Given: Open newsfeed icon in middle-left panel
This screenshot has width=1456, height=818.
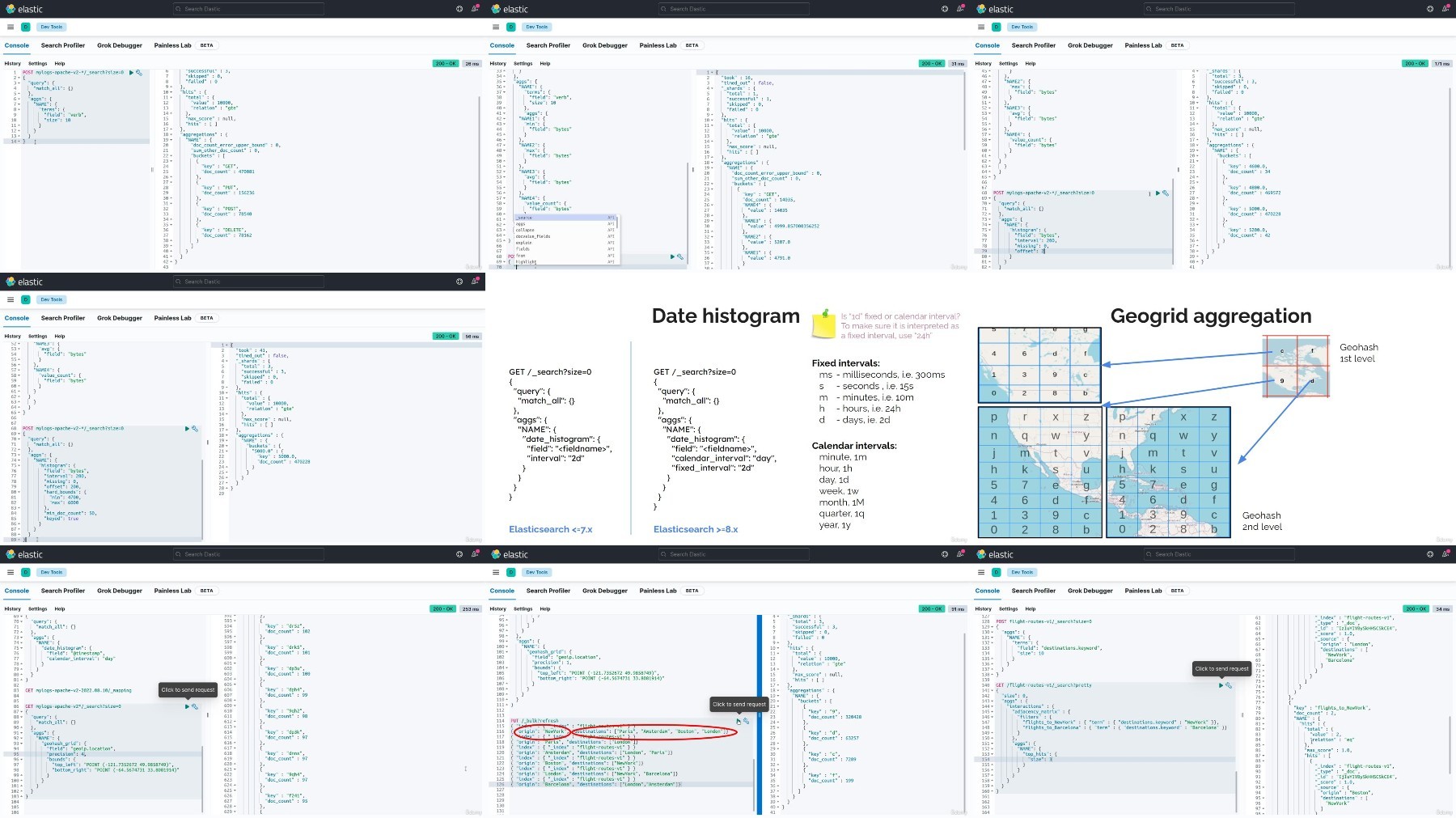Looking at the screenshot, I should click(x=475, y=282).
